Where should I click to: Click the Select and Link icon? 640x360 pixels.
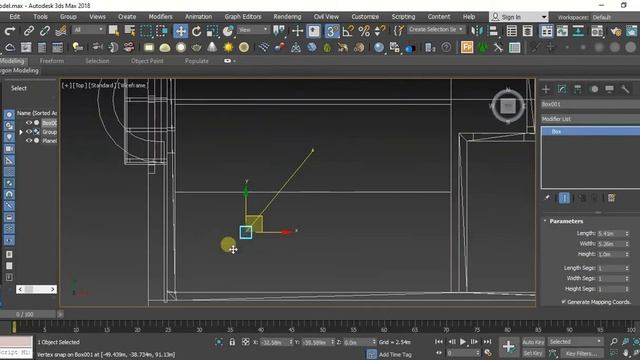coord(29,31)
